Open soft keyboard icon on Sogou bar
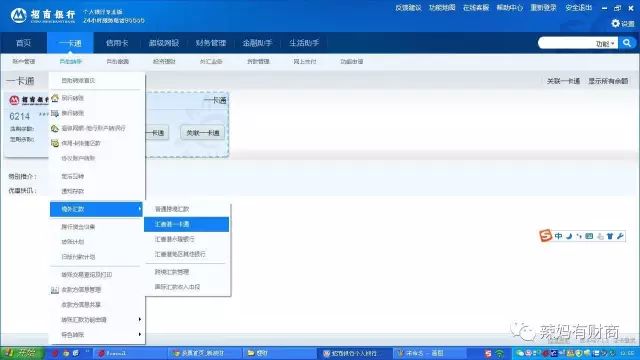Image resolution: width=640 pixels, height=360 pixels. 589,236
